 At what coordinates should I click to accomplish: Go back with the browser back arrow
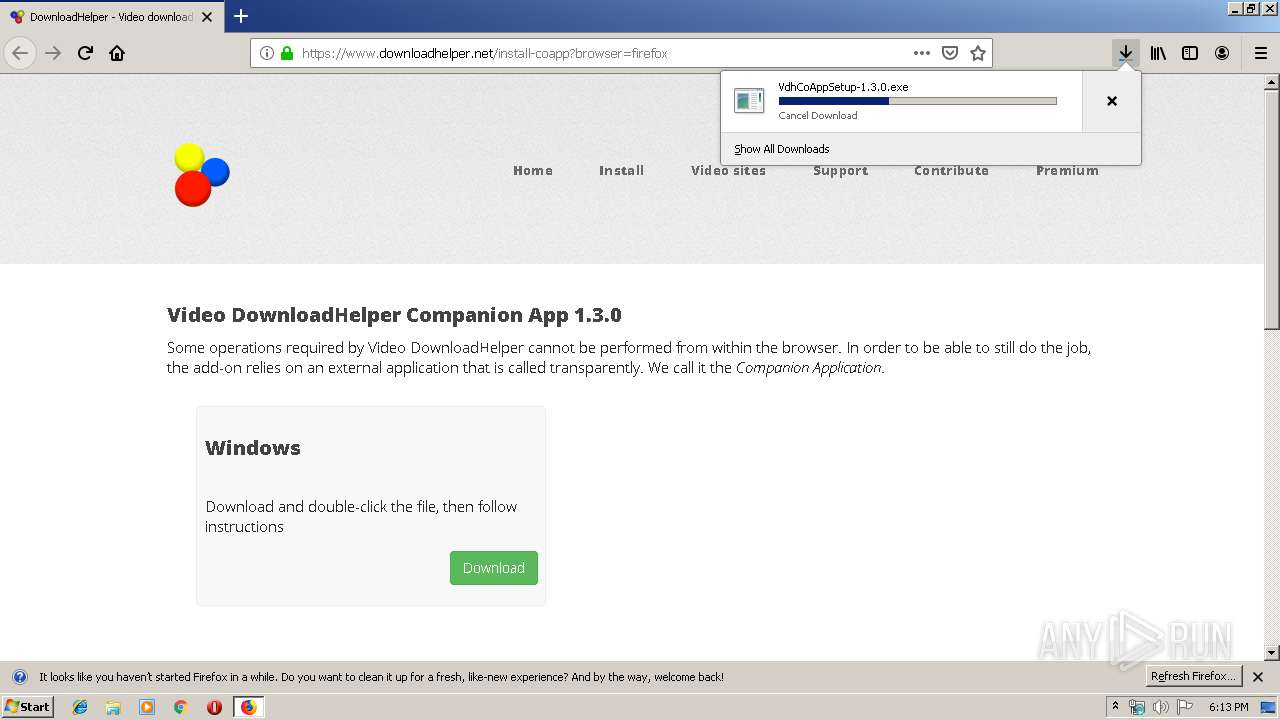20,53
